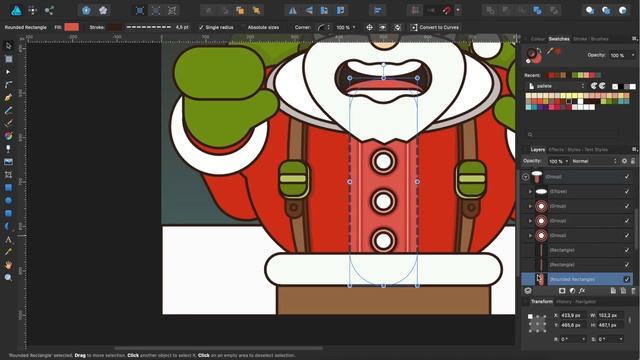This screenshot has height=360, width=640.
Task: Select the Colour Picker tool
Action: (8, 252)
